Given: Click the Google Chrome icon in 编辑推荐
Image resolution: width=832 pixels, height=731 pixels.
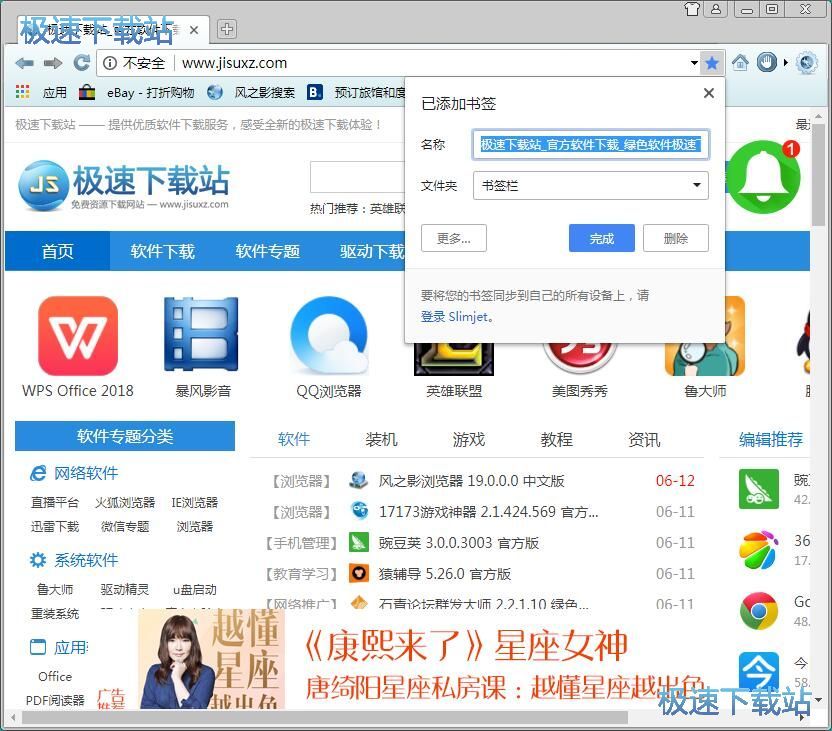Looking at the screenshot, I should pyautogui.click(x=759, y=611).
